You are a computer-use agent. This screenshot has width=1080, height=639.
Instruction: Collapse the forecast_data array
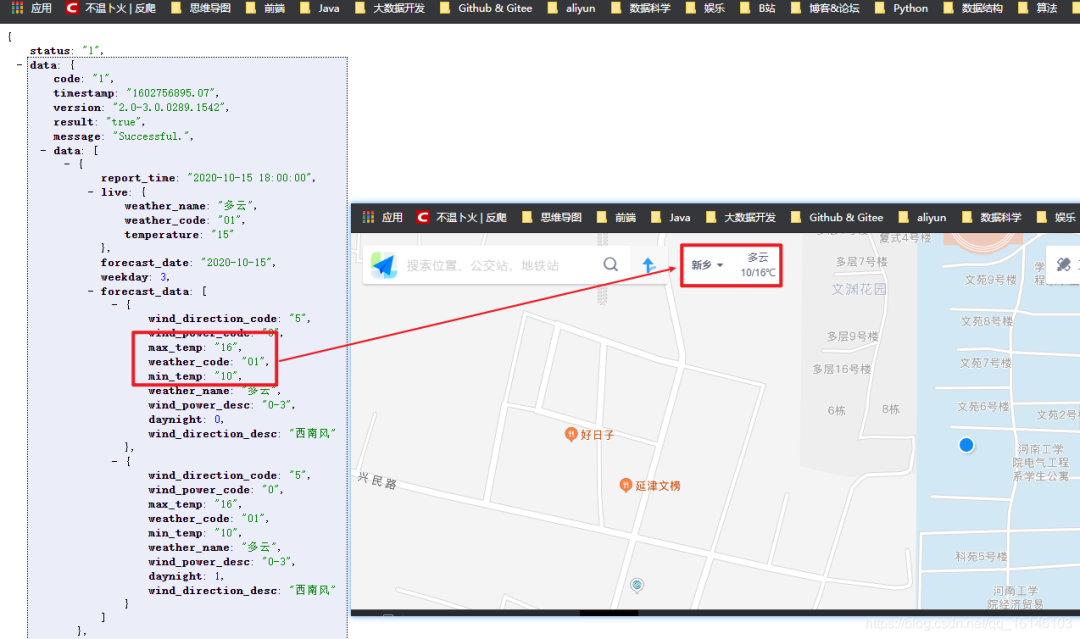point(91,291)
